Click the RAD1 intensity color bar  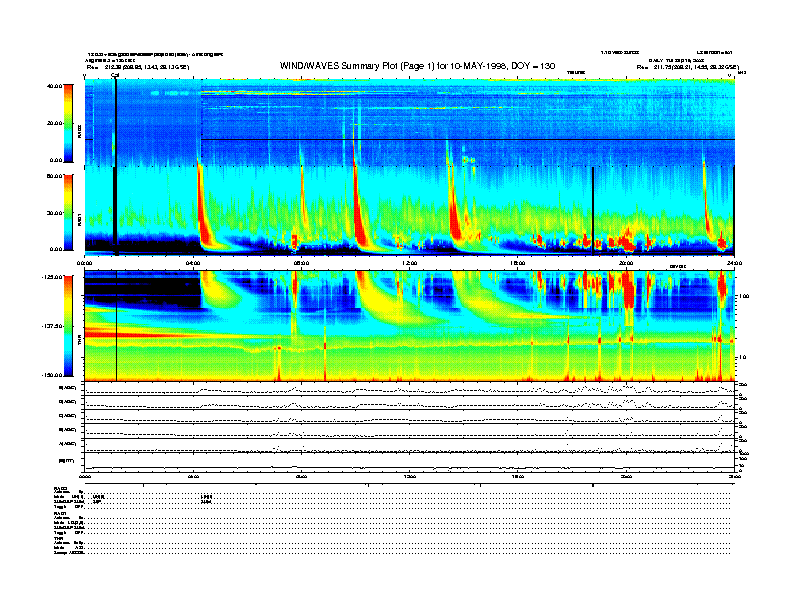[68, 213]
